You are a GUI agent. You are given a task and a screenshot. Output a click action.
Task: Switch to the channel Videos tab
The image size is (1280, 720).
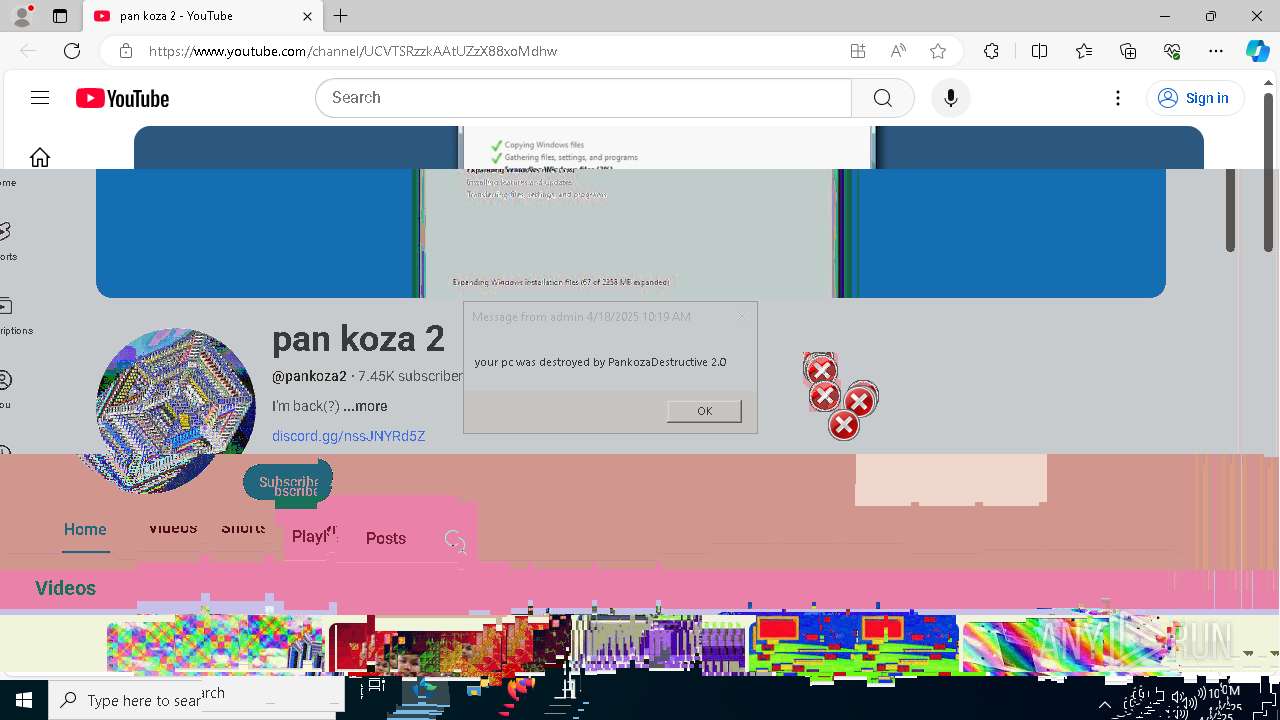click(173, 527)
